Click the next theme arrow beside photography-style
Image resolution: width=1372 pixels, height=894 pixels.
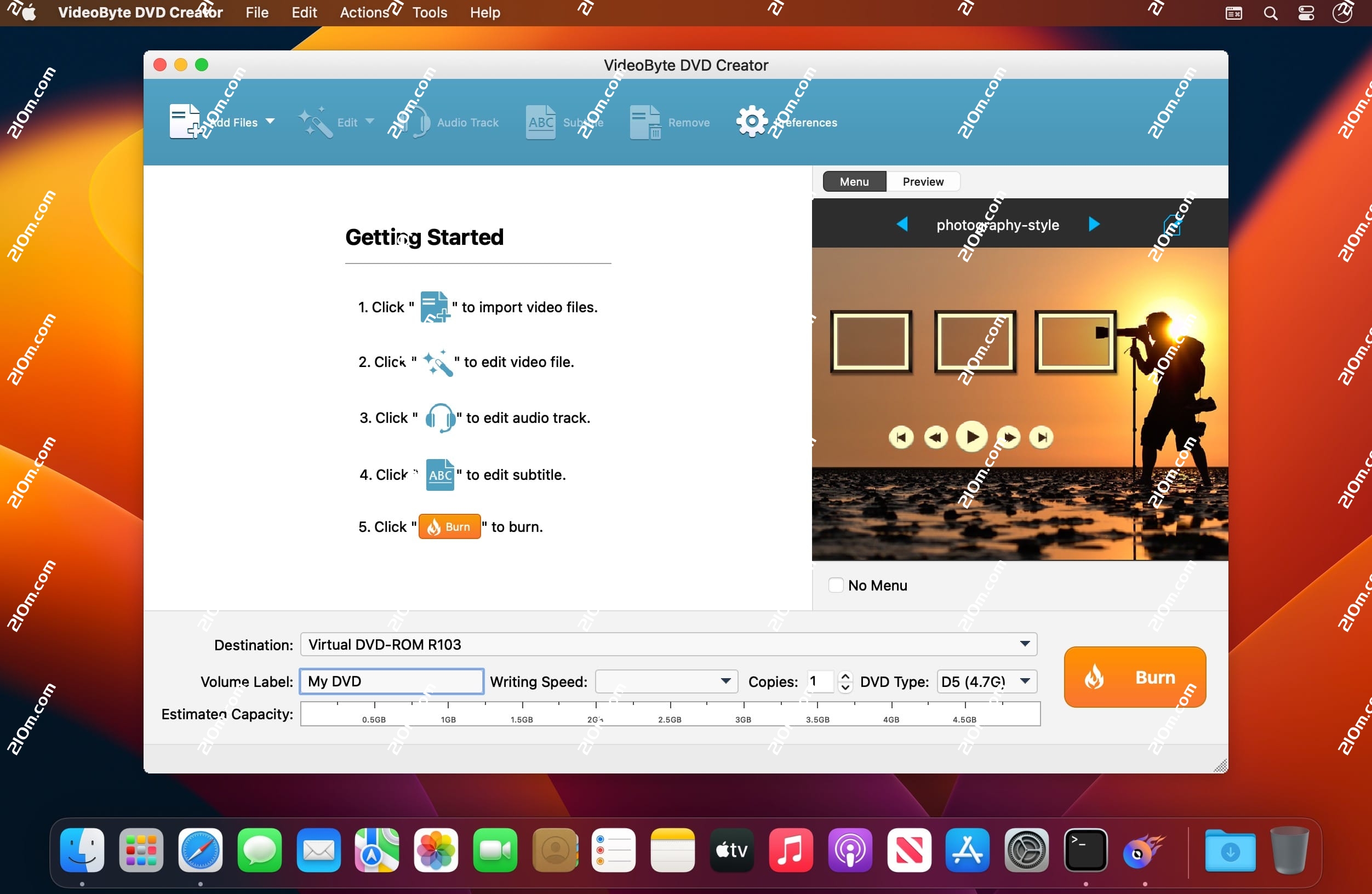1094,224
